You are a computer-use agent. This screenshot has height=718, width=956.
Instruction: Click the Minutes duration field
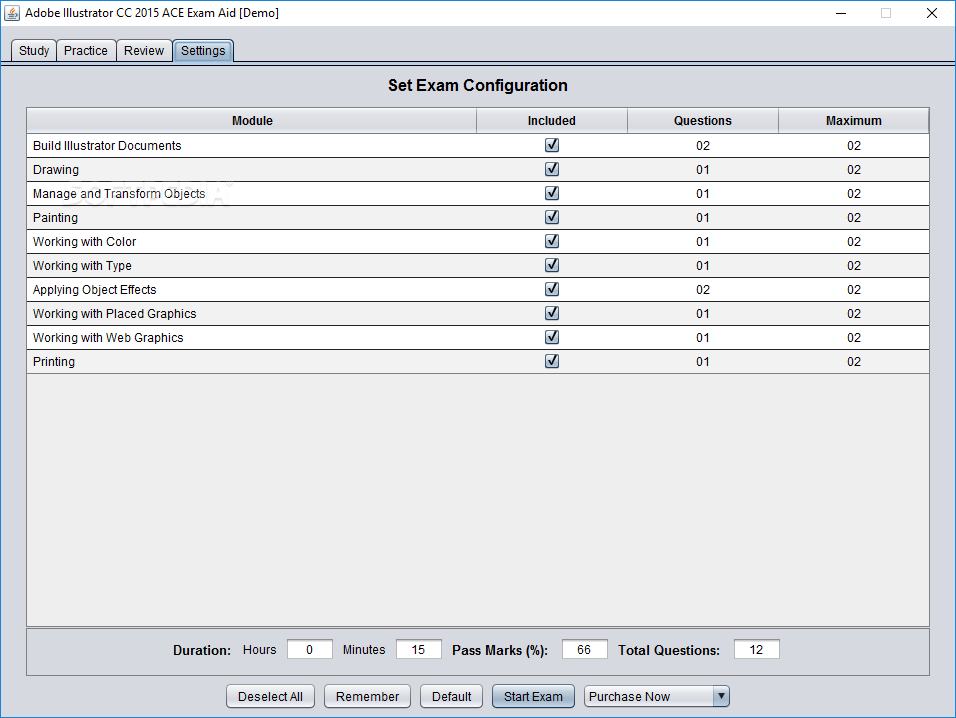[418, 650]
